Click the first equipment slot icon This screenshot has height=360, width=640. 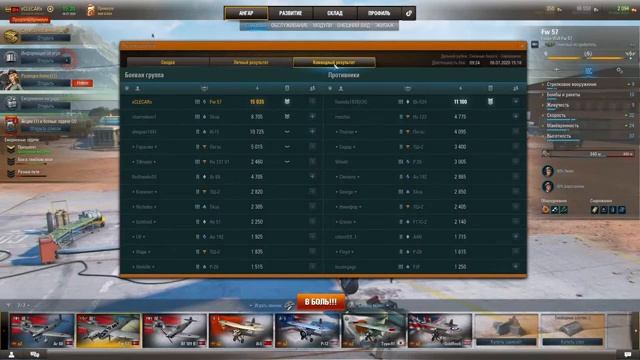(545, 210)
